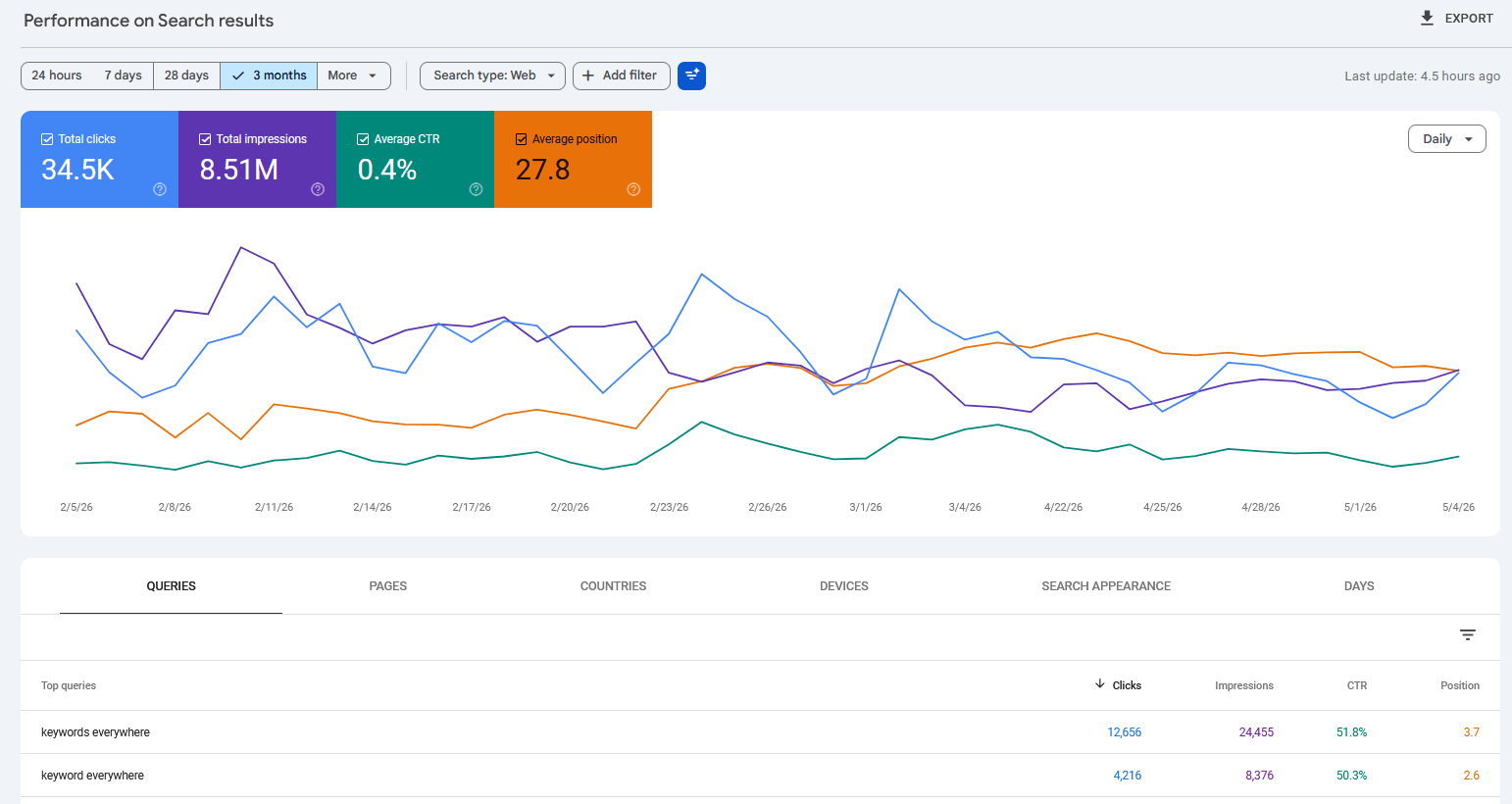Open the More date range dropdown
The image size is (1512, 804).
353,75
